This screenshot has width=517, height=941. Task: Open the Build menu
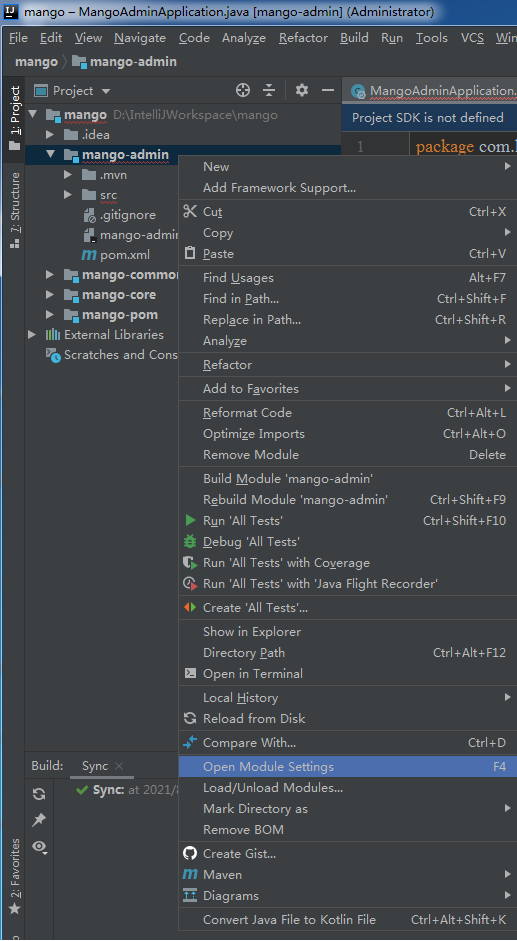tap(354, 38)
